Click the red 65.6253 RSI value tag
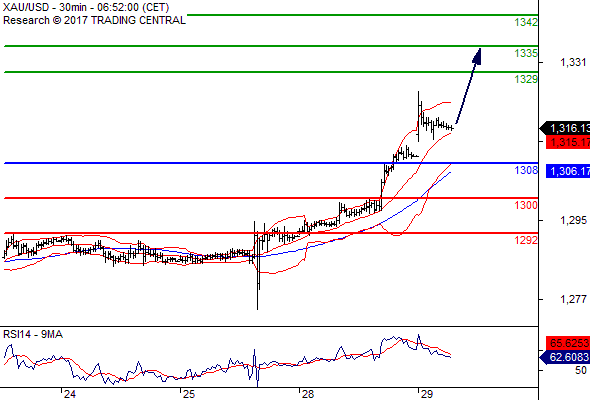Screen dimensions: 590x400 (568, 343)
